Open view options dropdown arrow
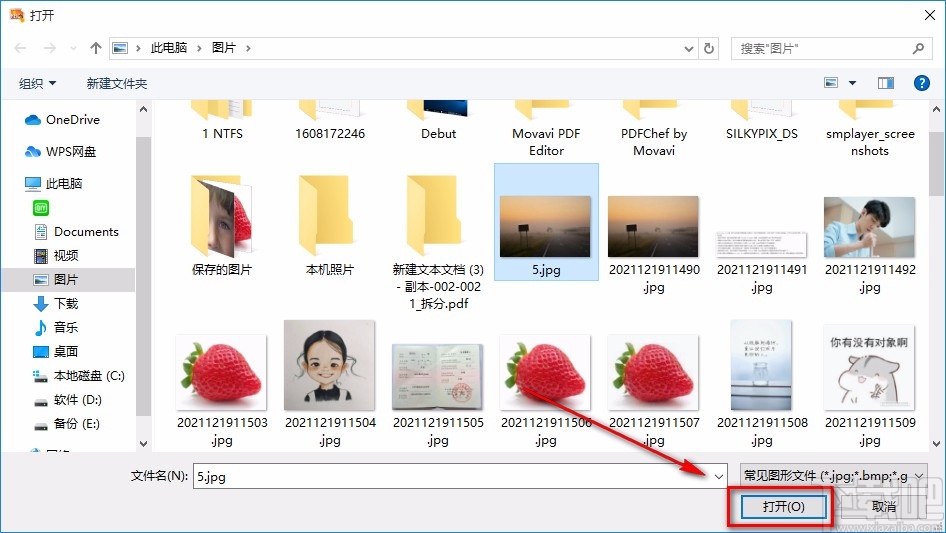Viewport: 946px width, 533px height. tap(852, 83)
